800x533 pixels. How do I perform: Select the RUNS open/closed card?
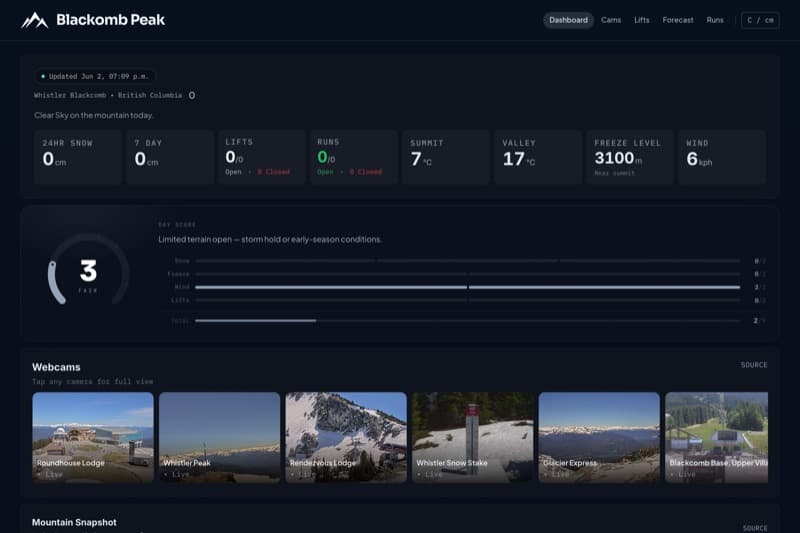(354, 157)
